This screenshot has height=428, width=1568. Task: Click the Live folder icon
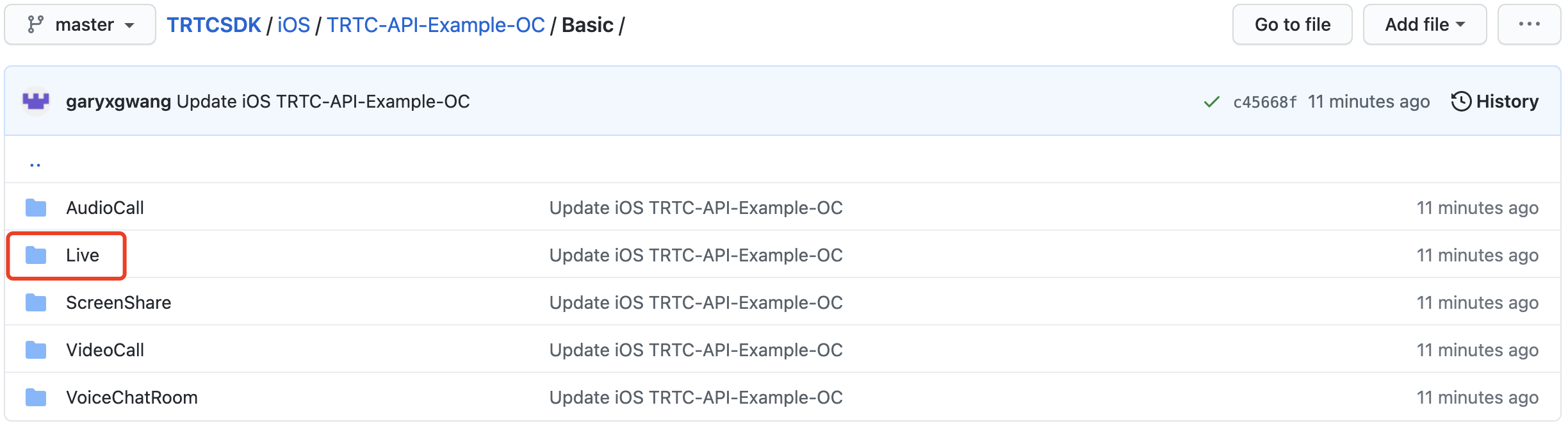click(36, 255)
